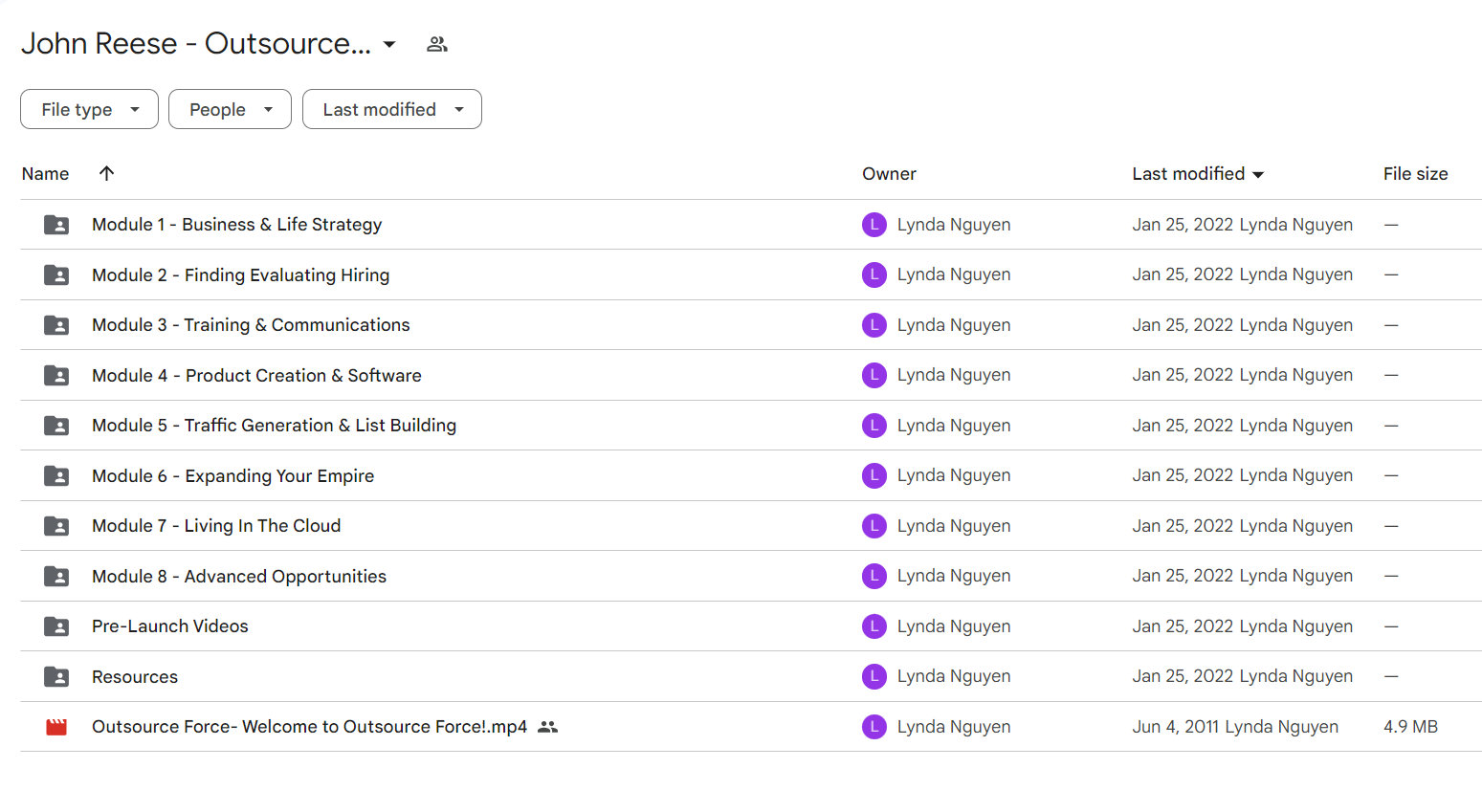Click folder icon for Module 7

56,526
